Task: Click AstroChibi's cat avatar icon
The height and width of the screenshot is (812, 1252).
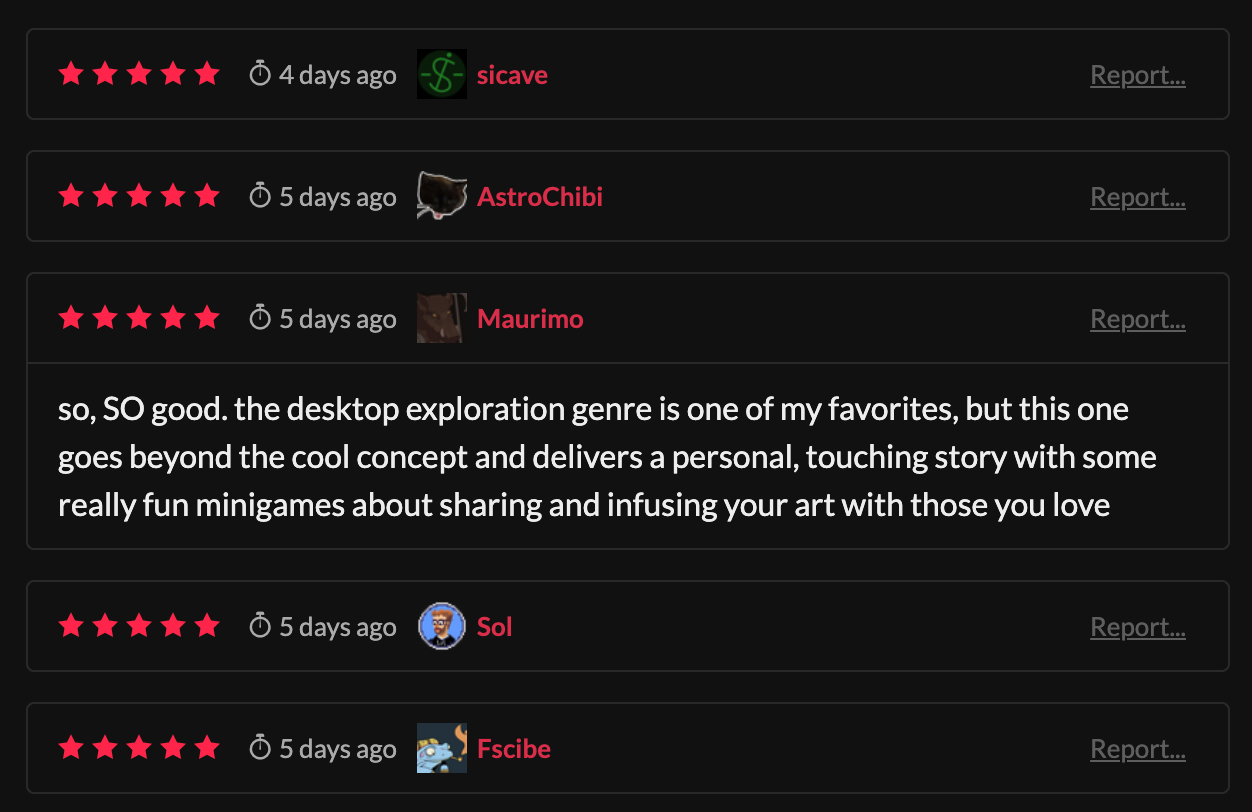Action: pyautogui.click(x=441, y=197)
